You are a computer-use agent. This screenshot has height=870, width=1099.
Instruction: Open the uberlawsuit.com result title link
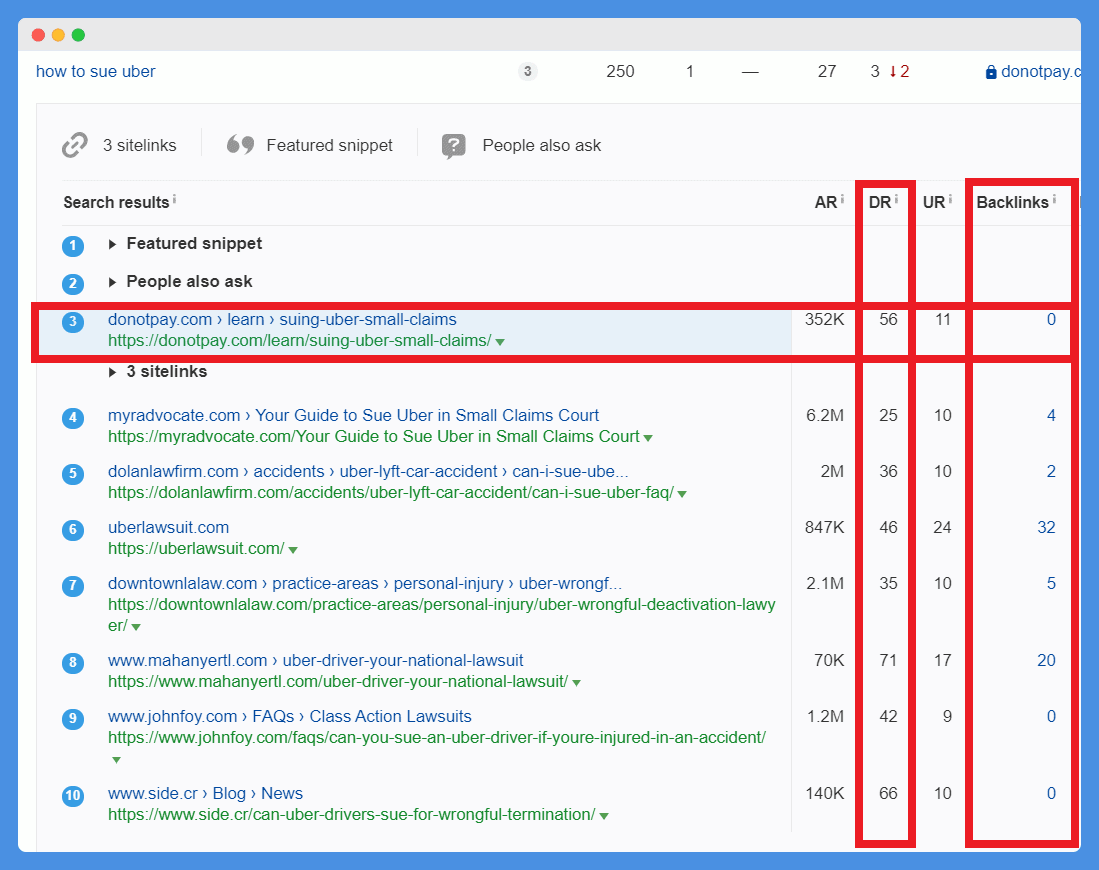(x=168, y=528)
